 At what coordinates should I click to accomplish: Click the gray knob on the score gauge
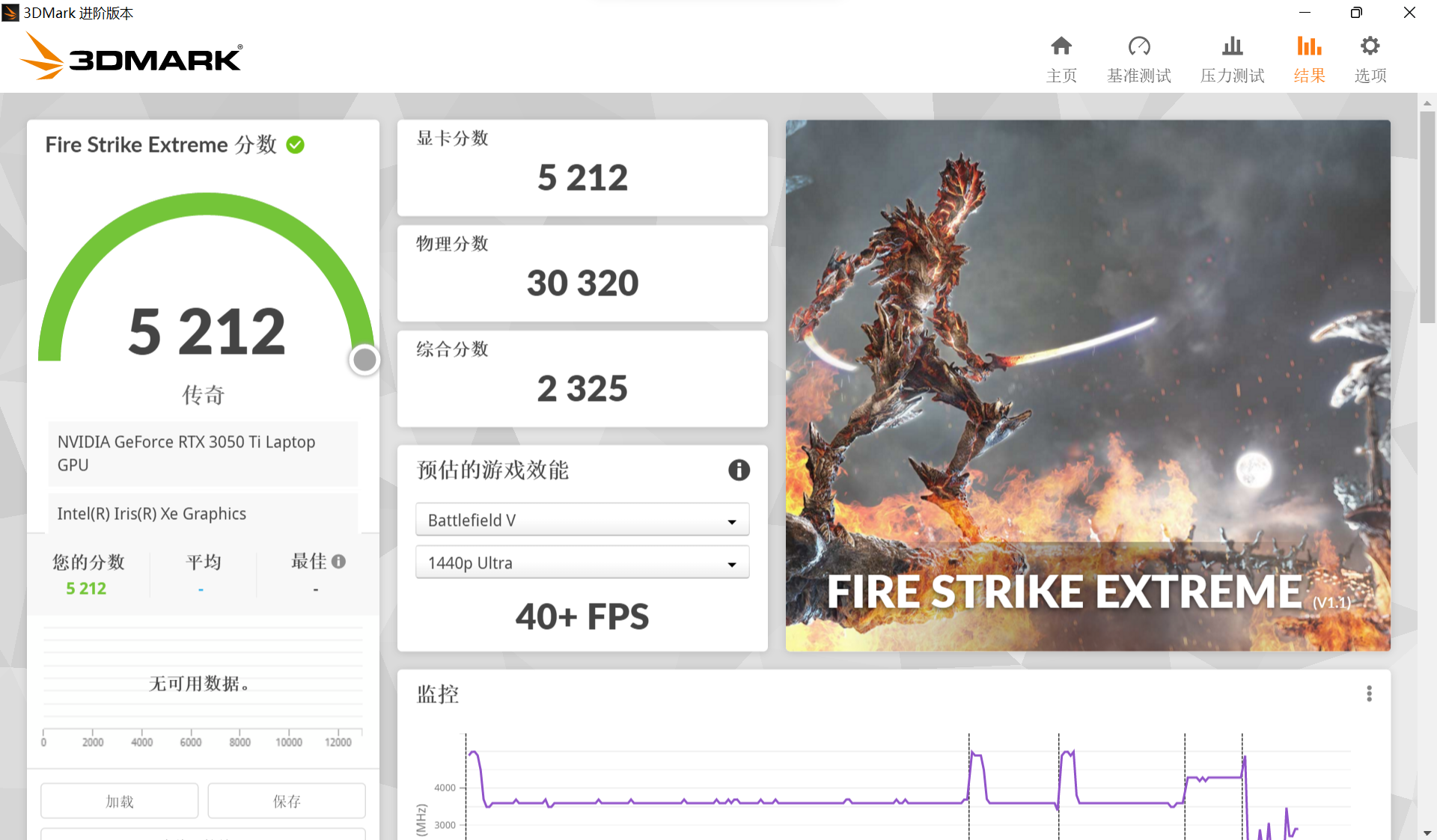click(364, 360)
